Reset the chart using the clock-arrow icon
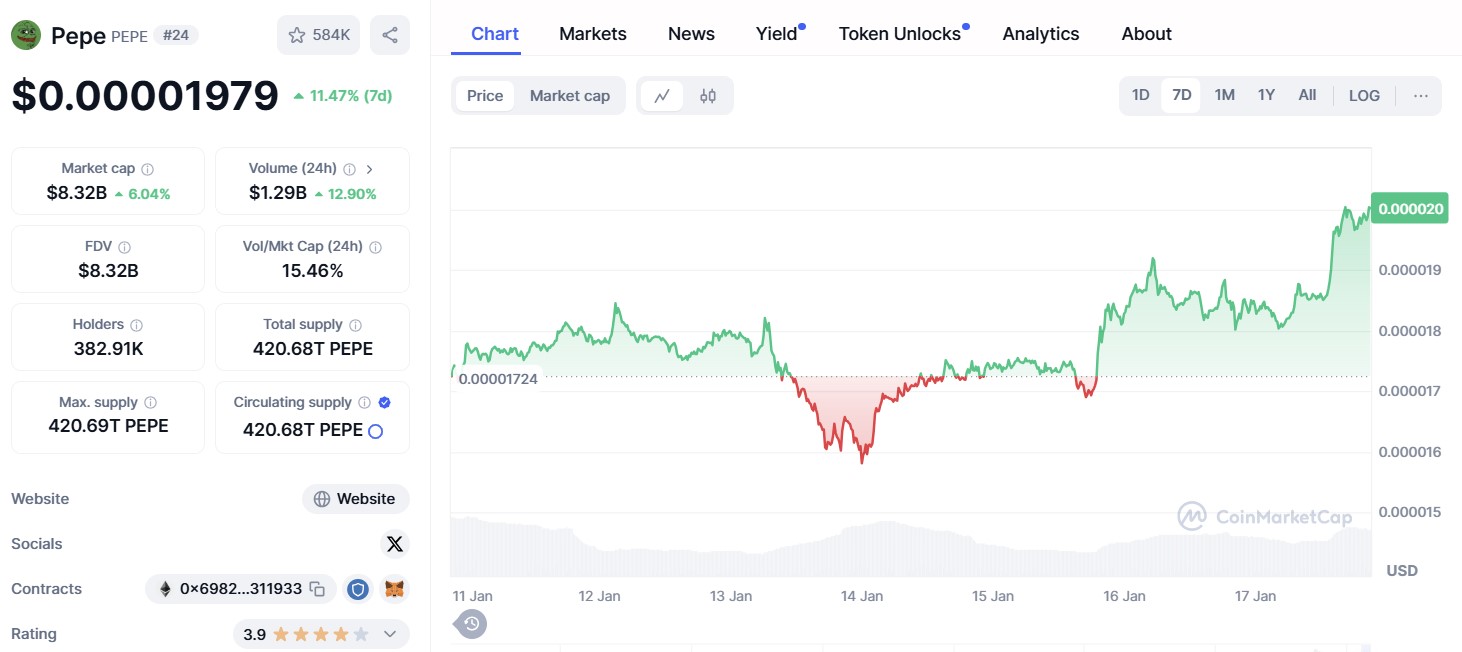 click(469, 623)
